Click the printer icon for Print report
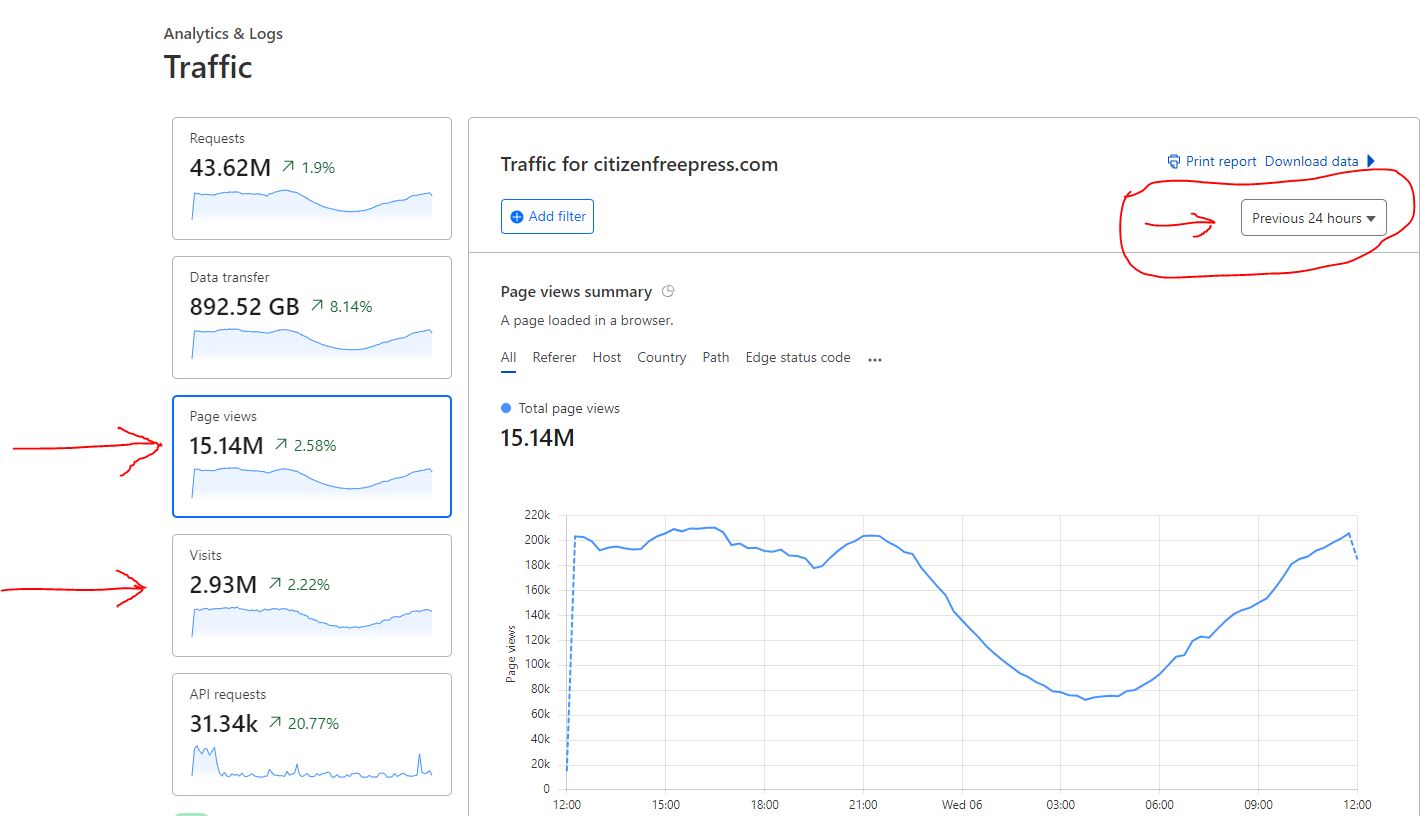Screen dimensions: 1427x816 [1173, 162]
